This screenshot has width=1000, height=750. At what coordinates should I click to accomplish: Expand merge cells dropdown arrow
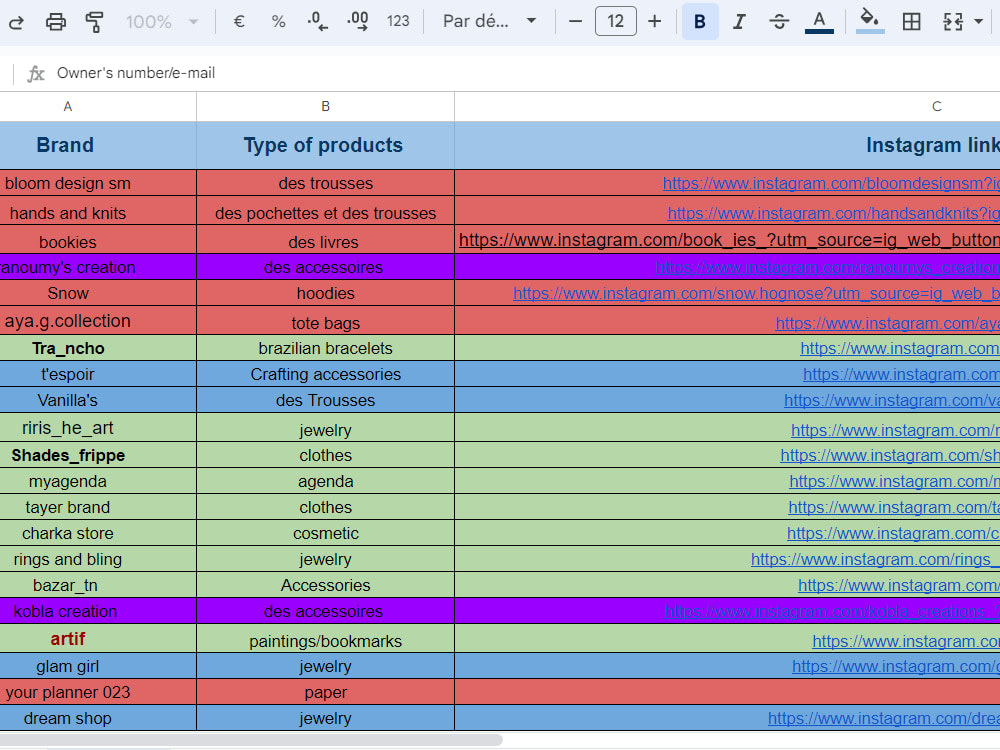tap(979, 22)
